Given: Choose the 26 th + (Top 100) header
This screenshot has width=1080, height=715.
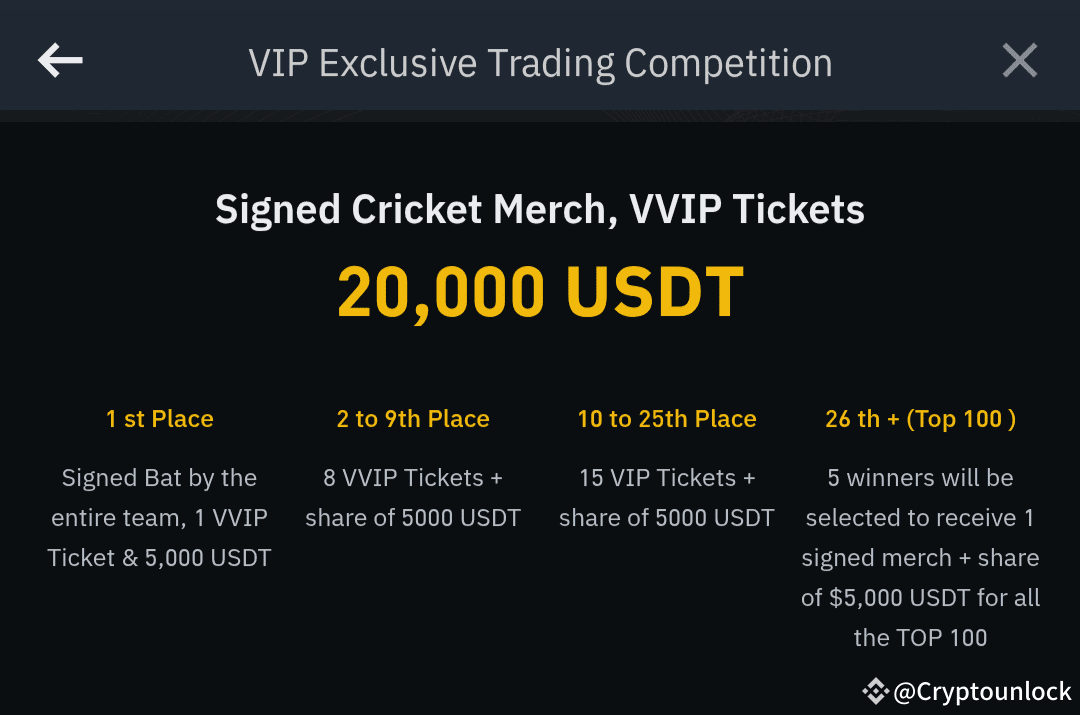Looking at the screenshot, I should coord(920,419).
